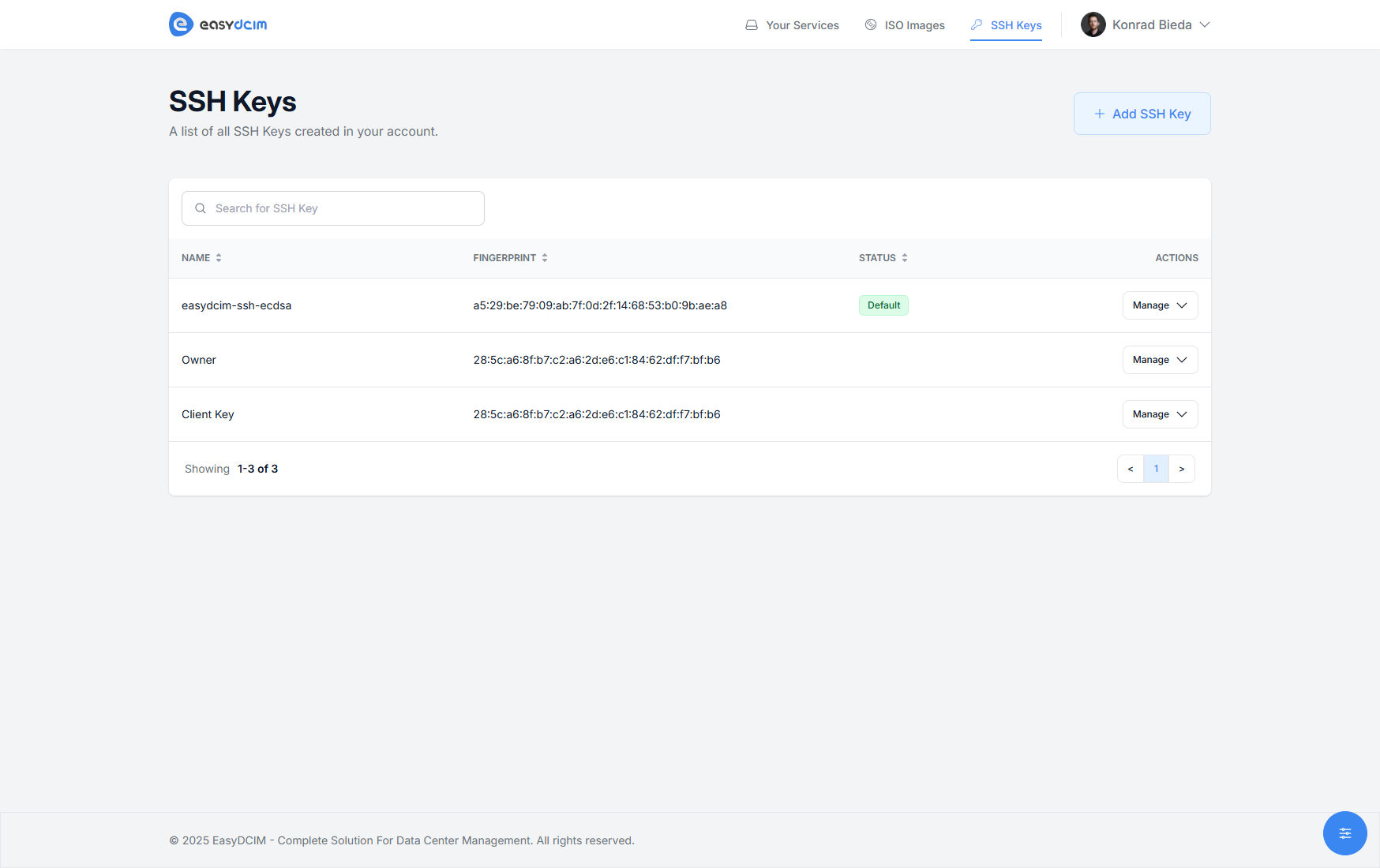Viewport: 1380px width, 868px height.
Task: Switch to the SSH Keys navigation tab
Action: (x=1016, y=24)
